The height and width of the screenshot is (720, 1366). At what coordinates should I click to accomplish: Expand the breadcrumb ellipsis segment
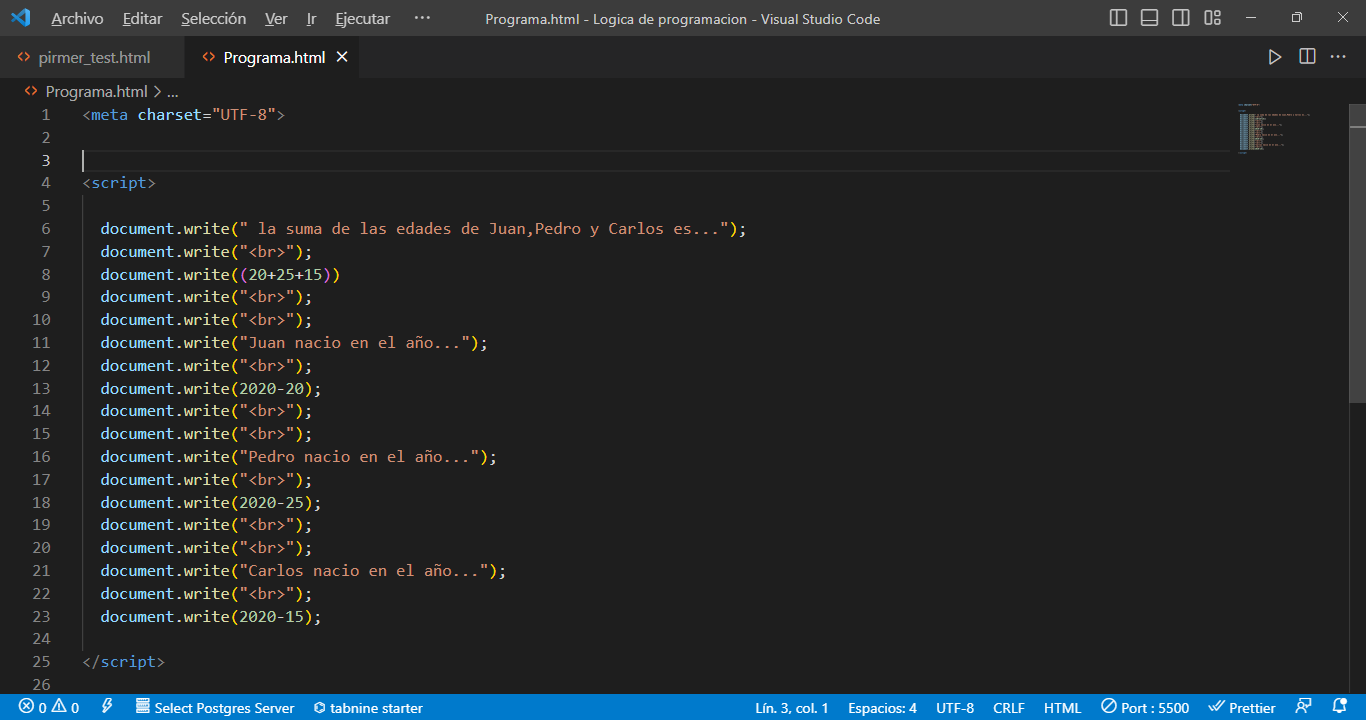point(172,91)
